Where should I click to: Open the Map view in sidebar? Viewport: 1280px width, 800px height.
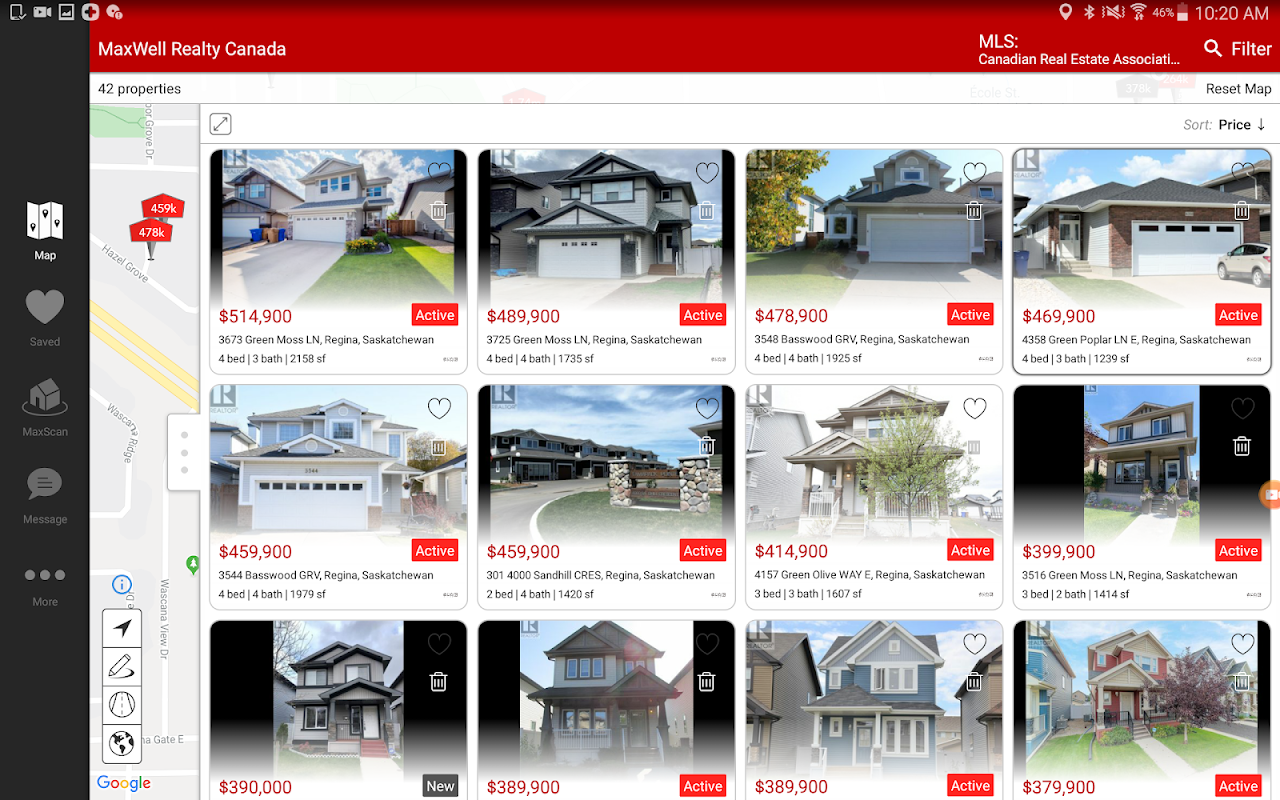(45, 231)
